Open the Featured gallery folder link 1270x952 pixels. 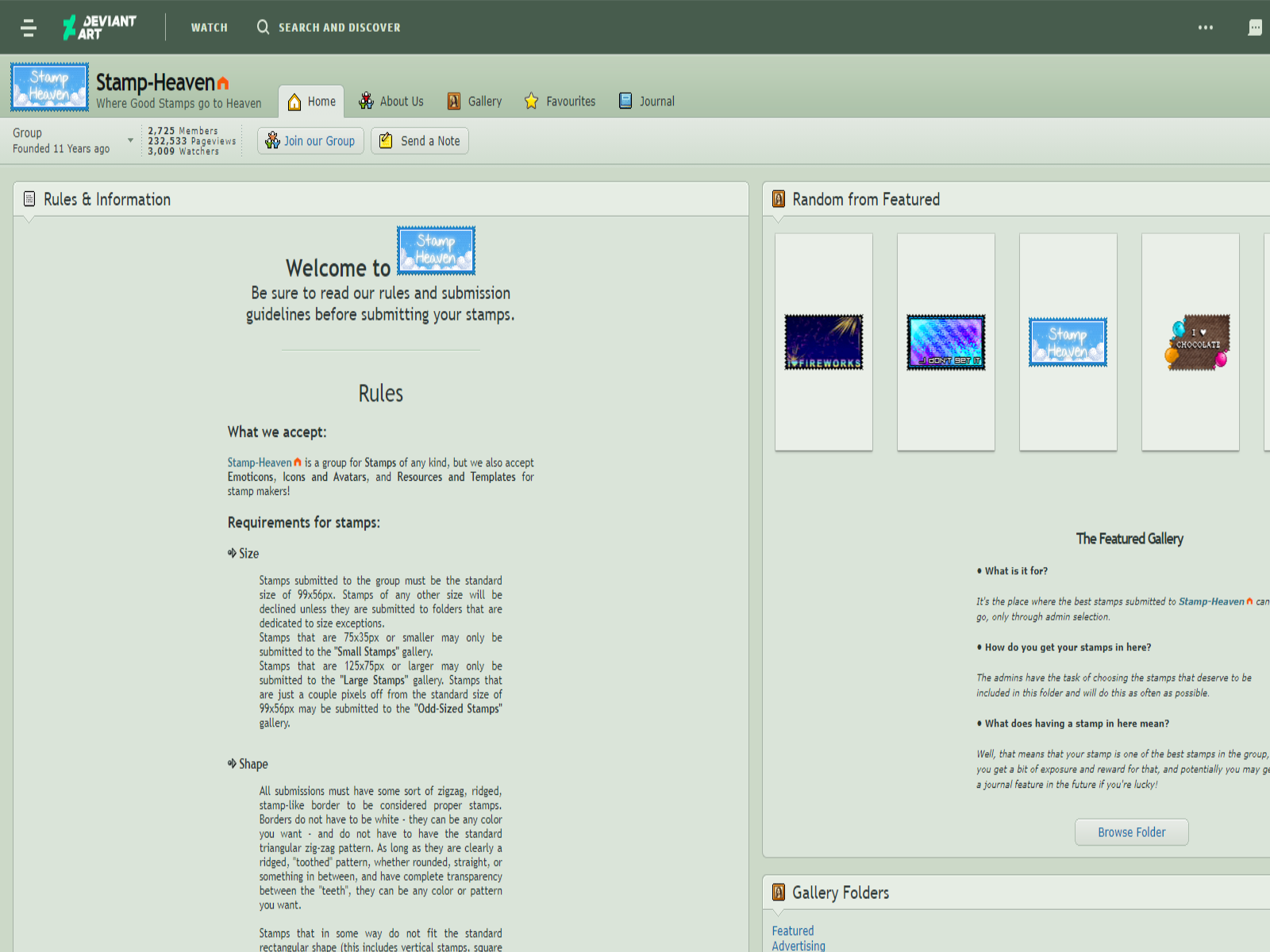coord(793,931)
